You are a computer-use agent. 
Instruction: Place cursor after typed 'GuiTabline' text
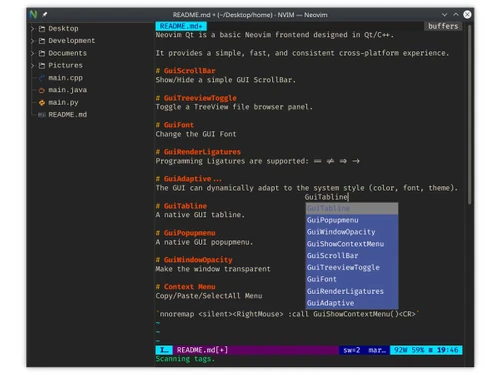[348, 197]
